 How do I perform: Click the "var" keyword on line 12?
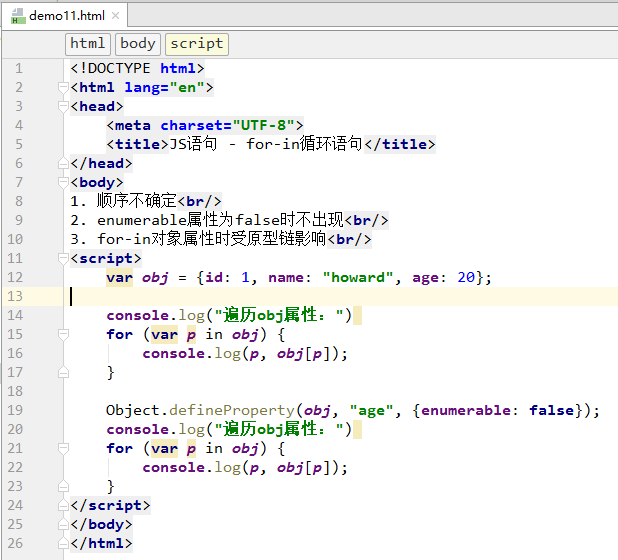tap(119, 277)
